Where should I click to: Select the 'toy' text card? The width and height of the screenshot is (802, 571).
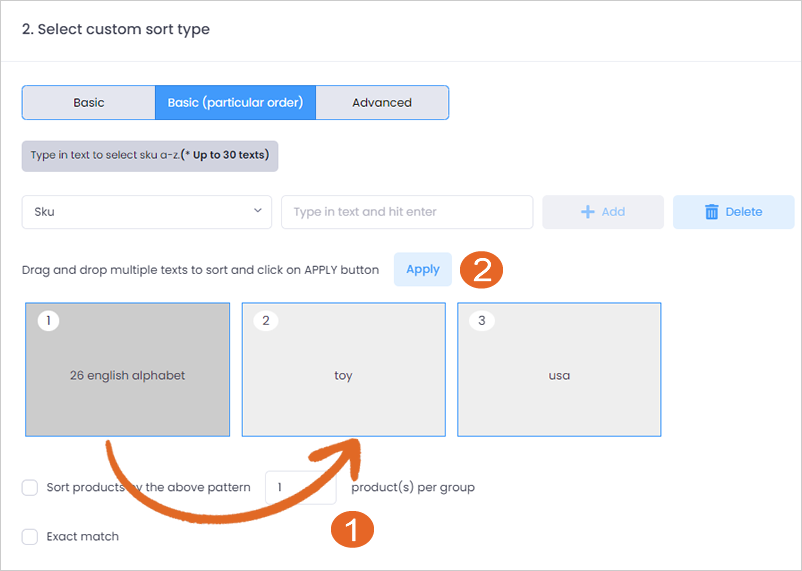click(343, 369)
